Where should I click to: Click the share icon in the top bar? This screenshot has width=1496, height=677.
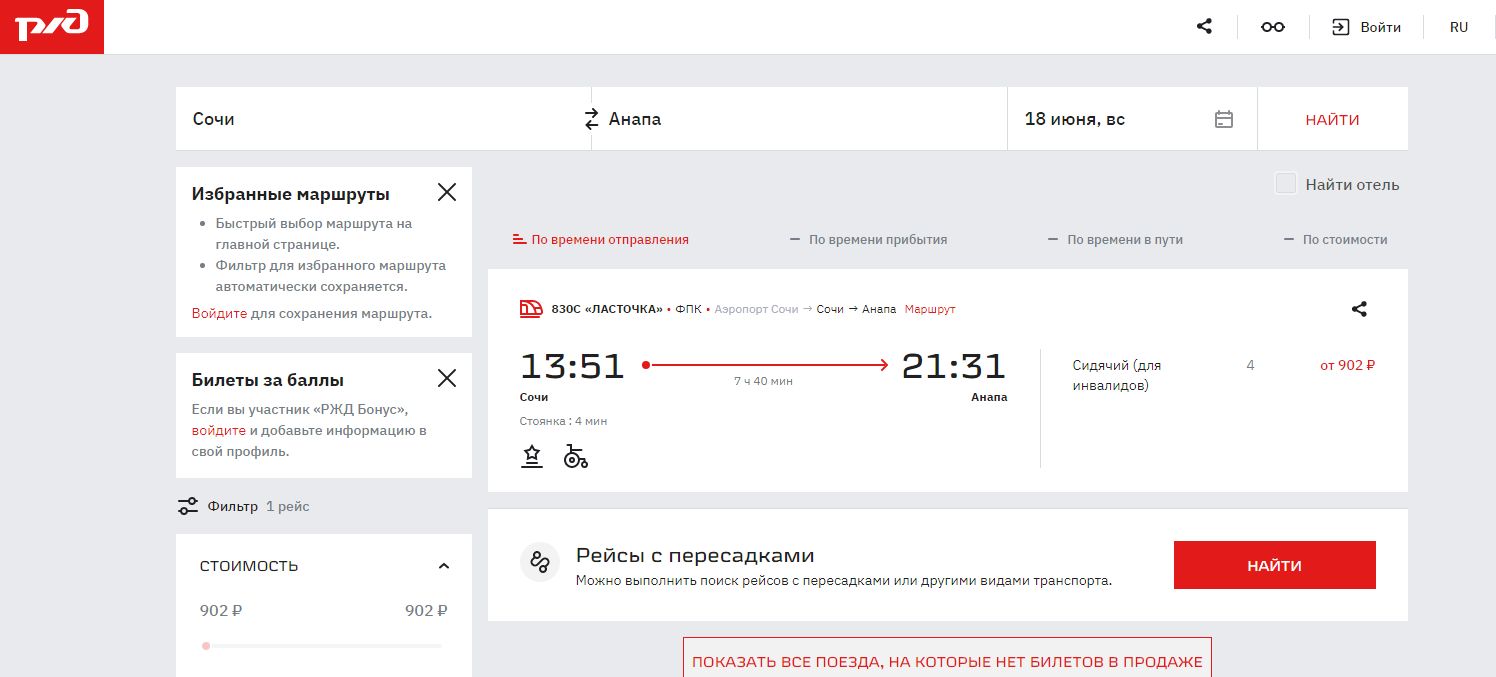point(1203,26)
